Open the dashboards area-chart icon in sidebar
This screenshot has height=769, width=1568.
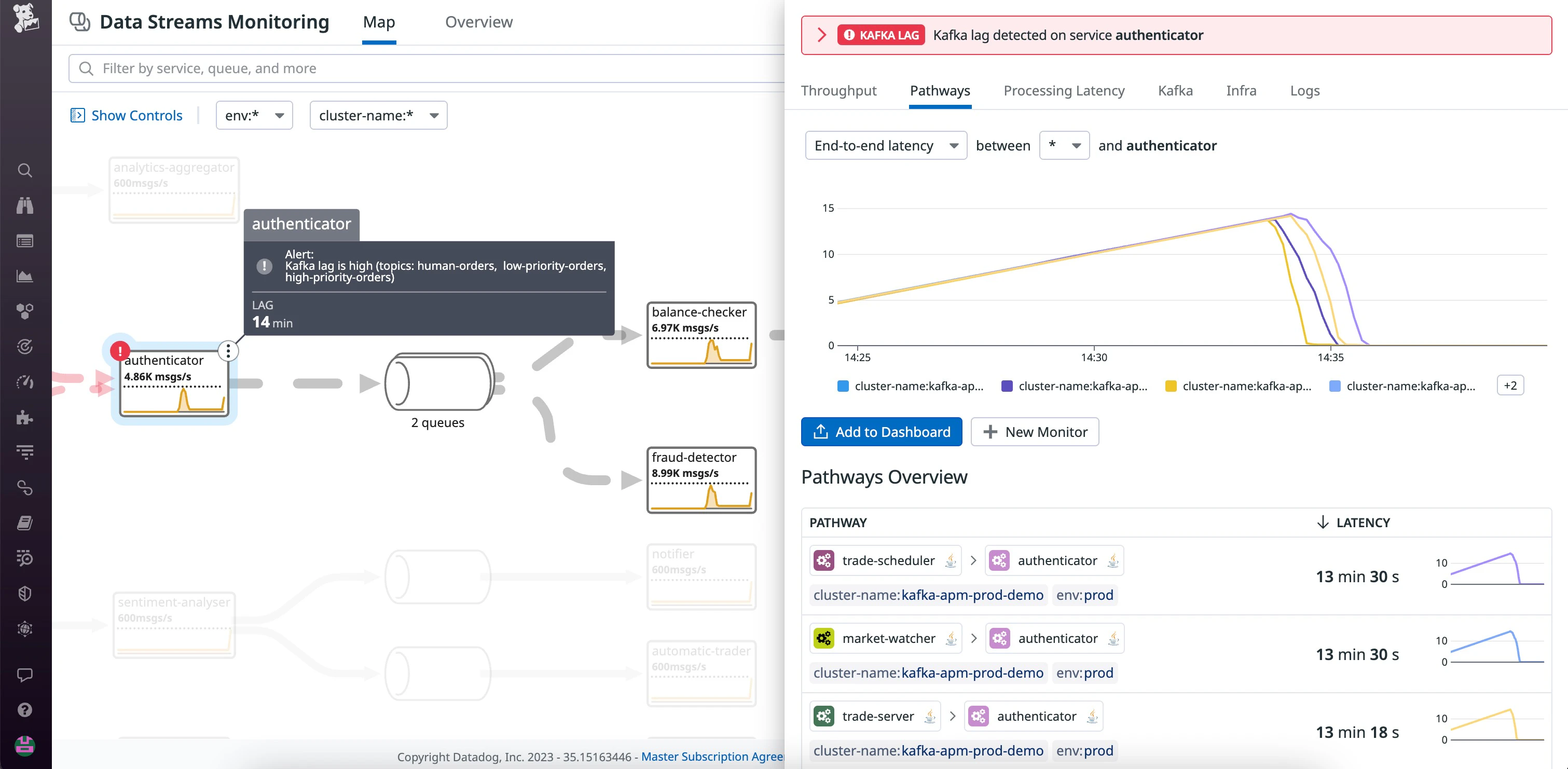click(x=25, y=277)
